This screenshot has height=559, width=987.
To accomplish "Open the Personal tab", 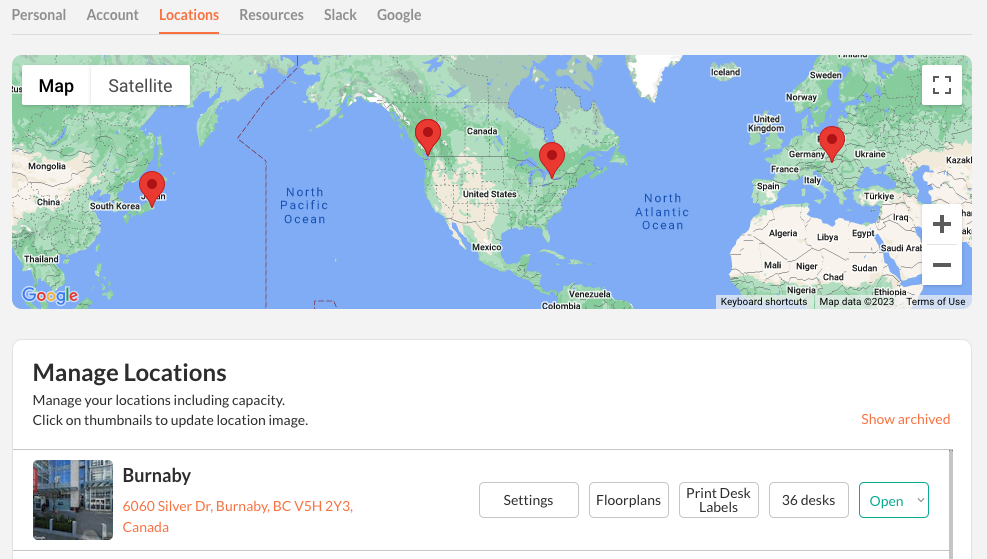I will point(39,15).
